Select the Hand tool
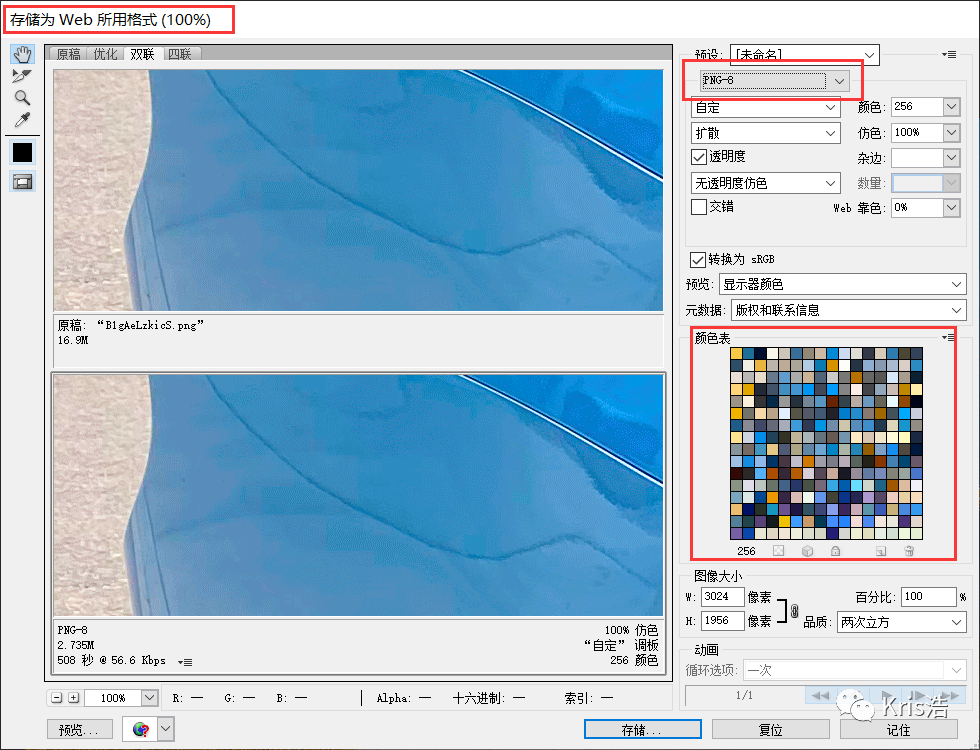The image size is (980, 750). click(22, 54)
